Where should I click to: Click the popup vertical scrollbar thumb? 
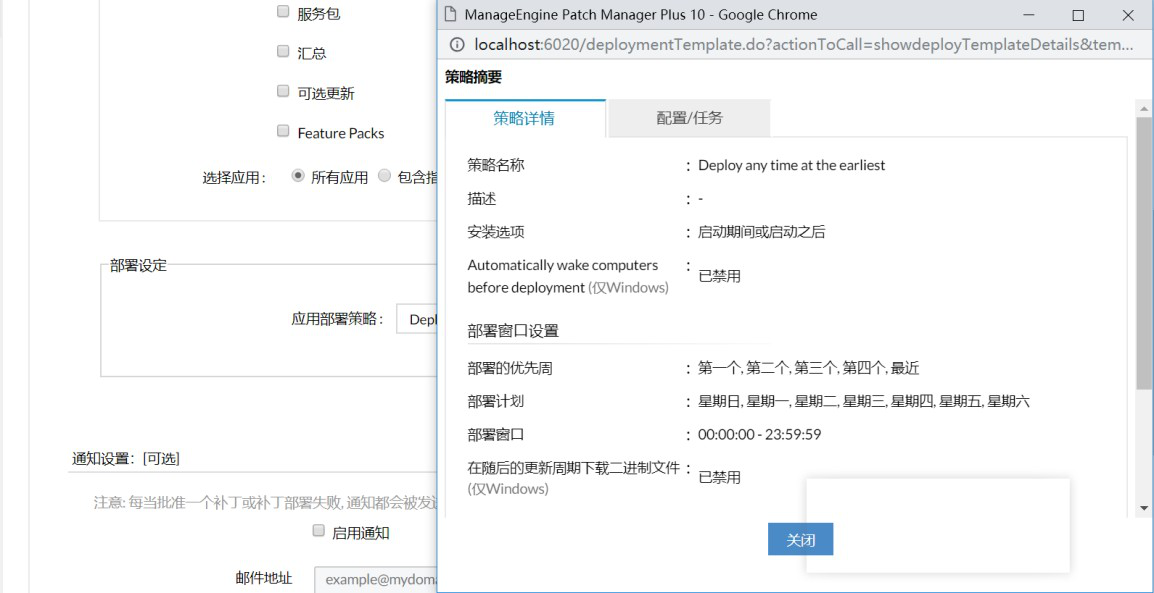(1144, 252)
